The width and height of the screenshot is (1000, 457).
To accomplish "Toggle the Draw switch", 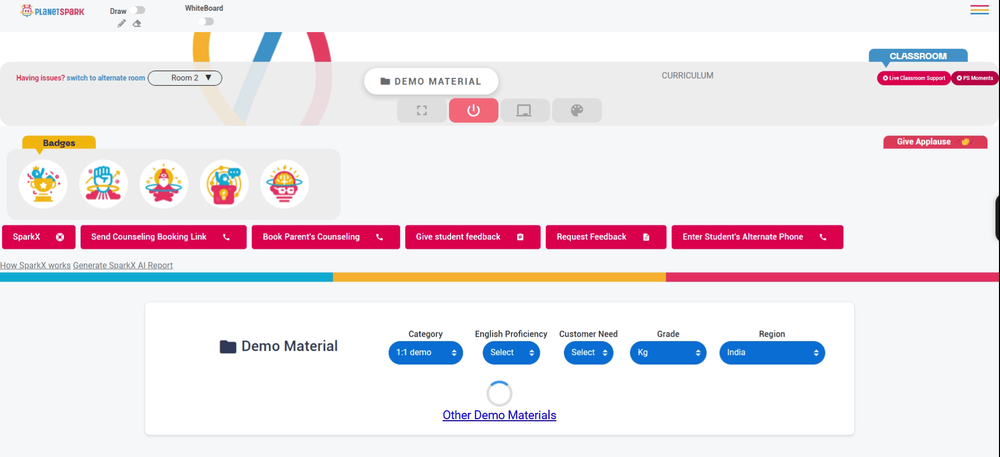I will pyautogui.click(x=137, y=10).
